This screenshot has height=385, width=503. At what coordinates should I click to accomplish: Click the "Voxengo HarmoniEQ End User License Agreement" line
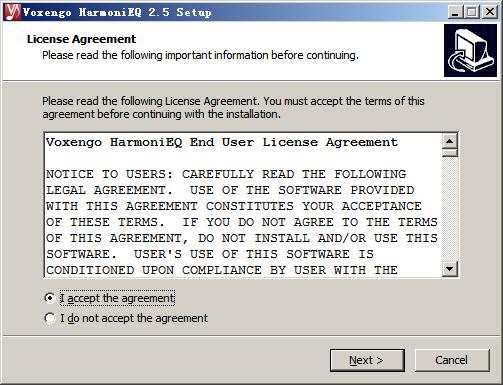tap(222, 142)
